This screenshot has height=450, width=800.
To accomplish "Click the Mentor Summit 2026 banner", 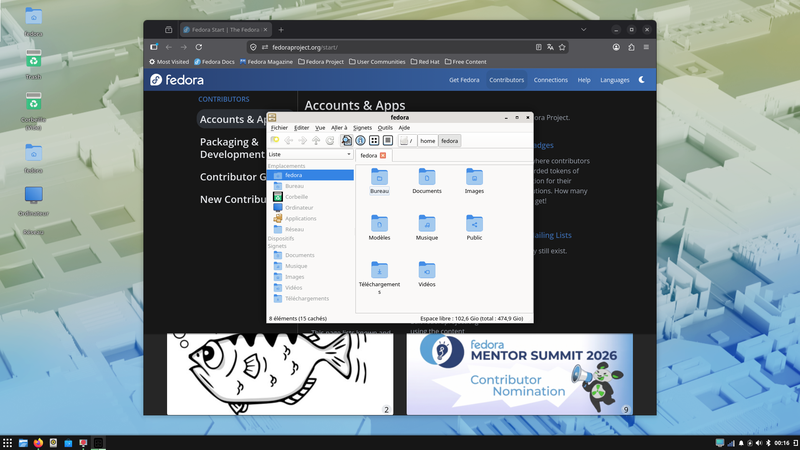I will 519,374.
